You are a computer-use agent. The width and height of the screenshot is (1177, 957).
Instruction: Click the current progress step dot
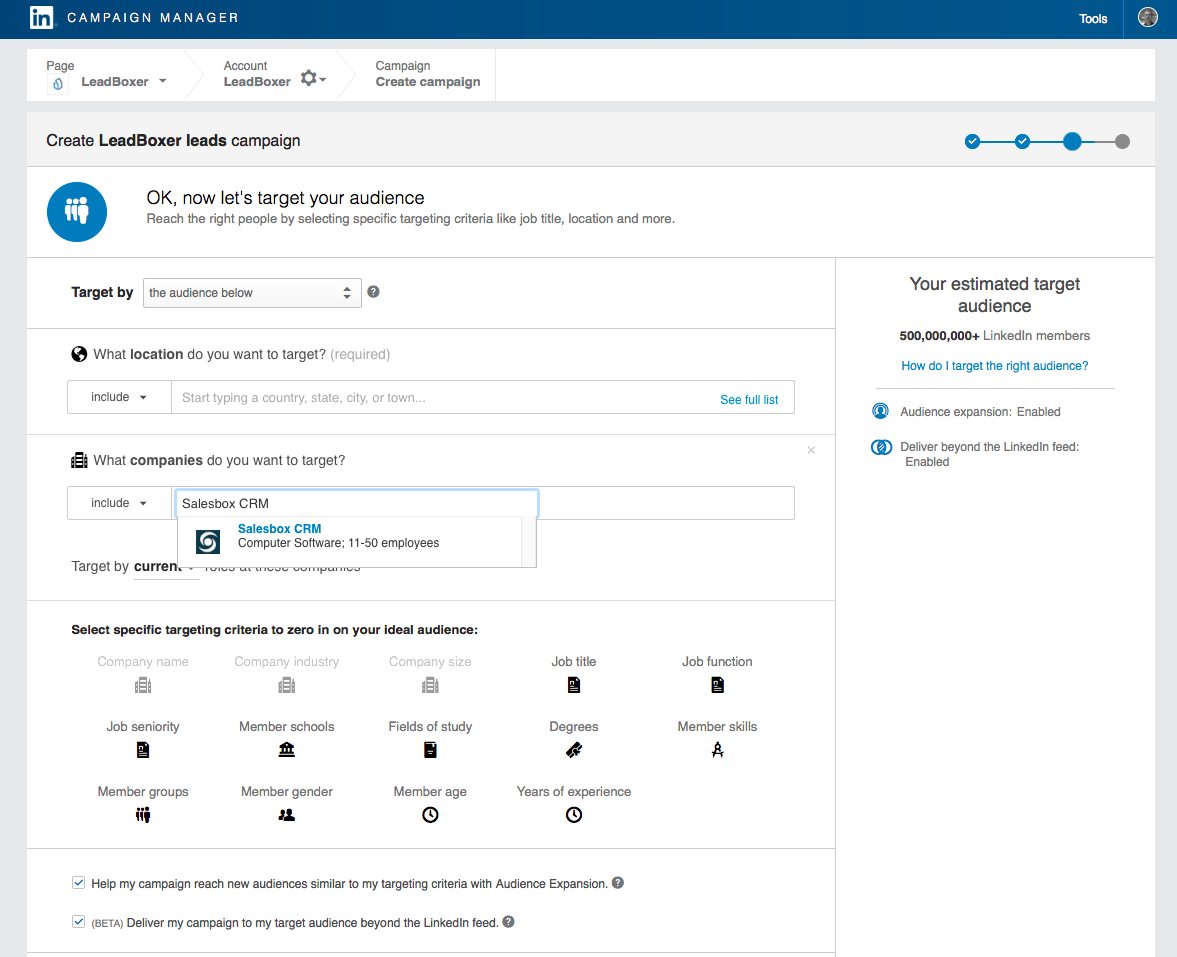pyautogui.click(x=1072, y=141)
